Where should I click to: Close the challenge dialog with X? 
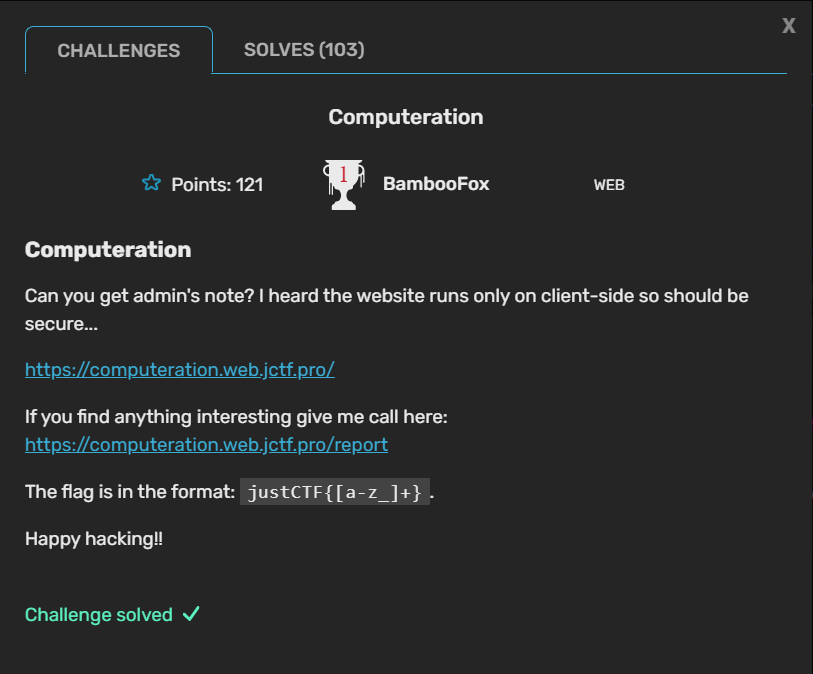789,26
